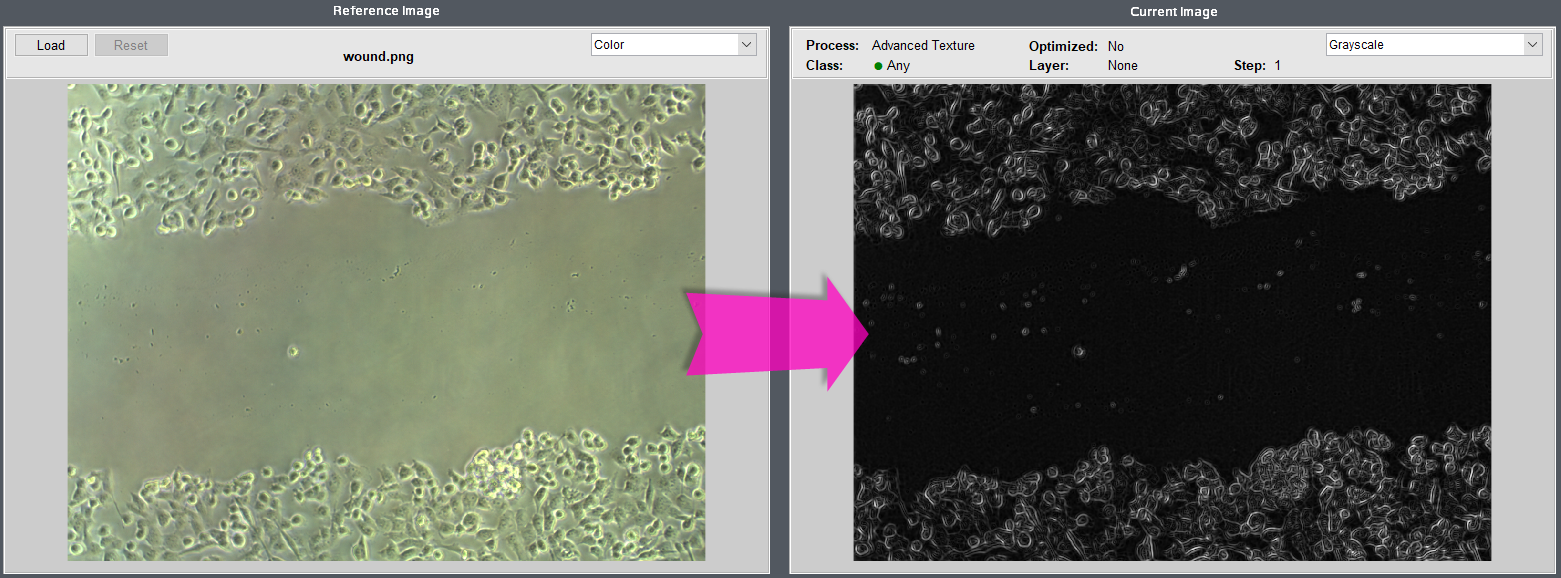
Task: Click the Layer value 'None'
Action: (x=1122, y=66)
